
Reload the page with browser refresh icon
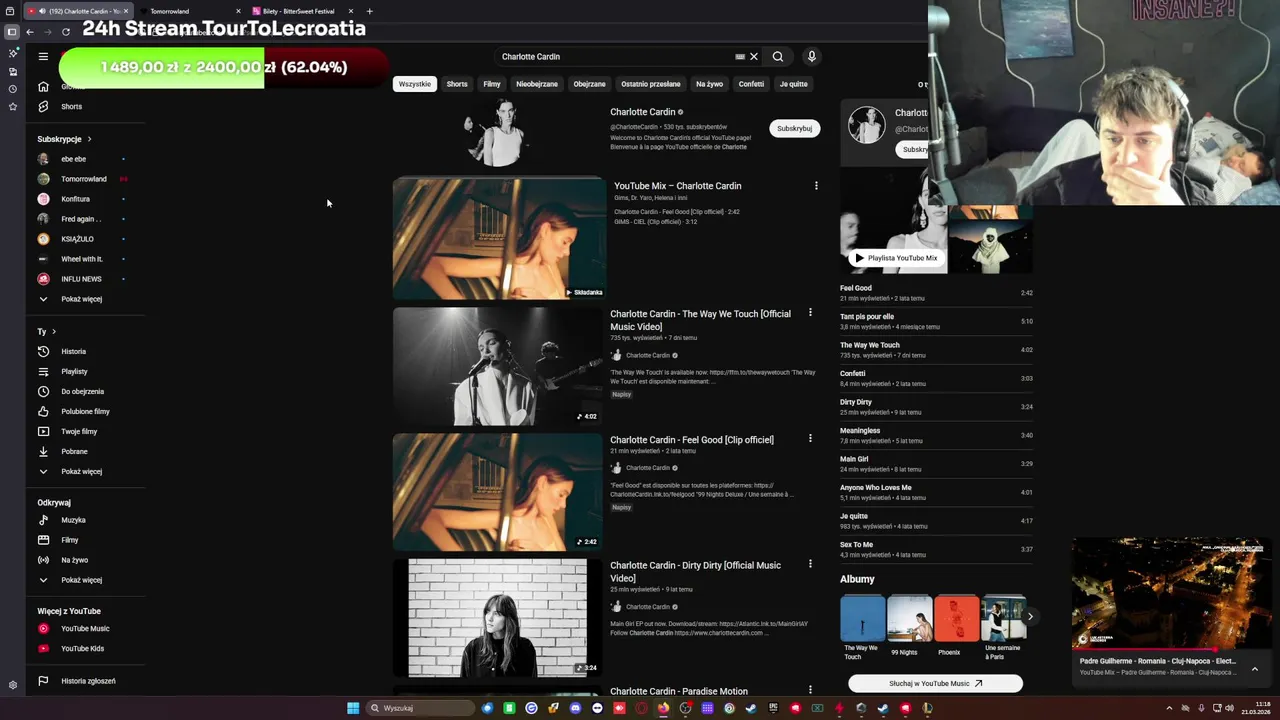click(x=66, y=32)
